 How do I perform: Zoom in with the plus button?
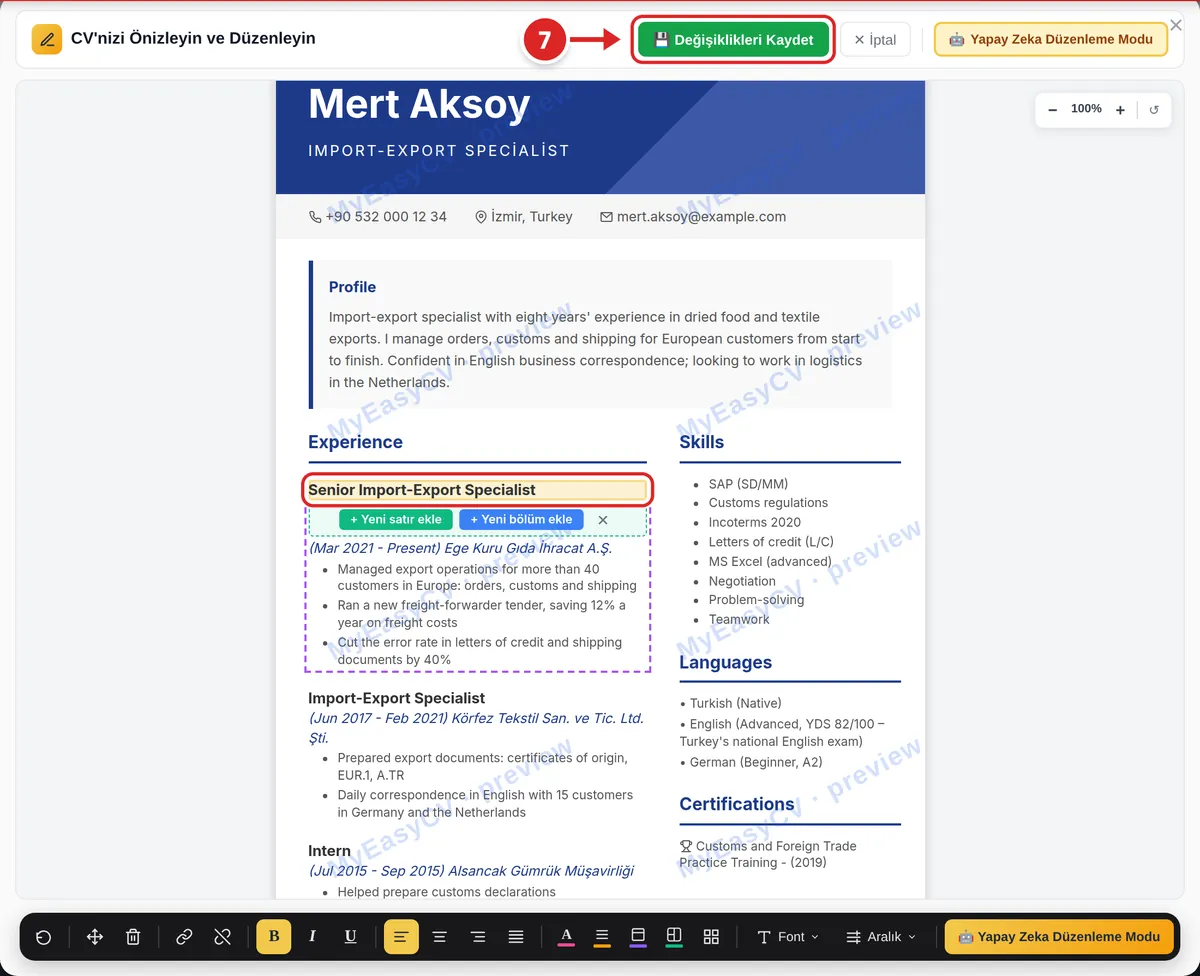1120,110
